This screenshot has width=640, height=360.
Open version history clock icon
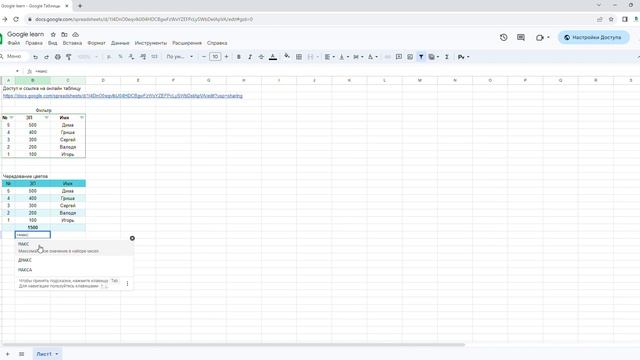click(x=504, y=37)
